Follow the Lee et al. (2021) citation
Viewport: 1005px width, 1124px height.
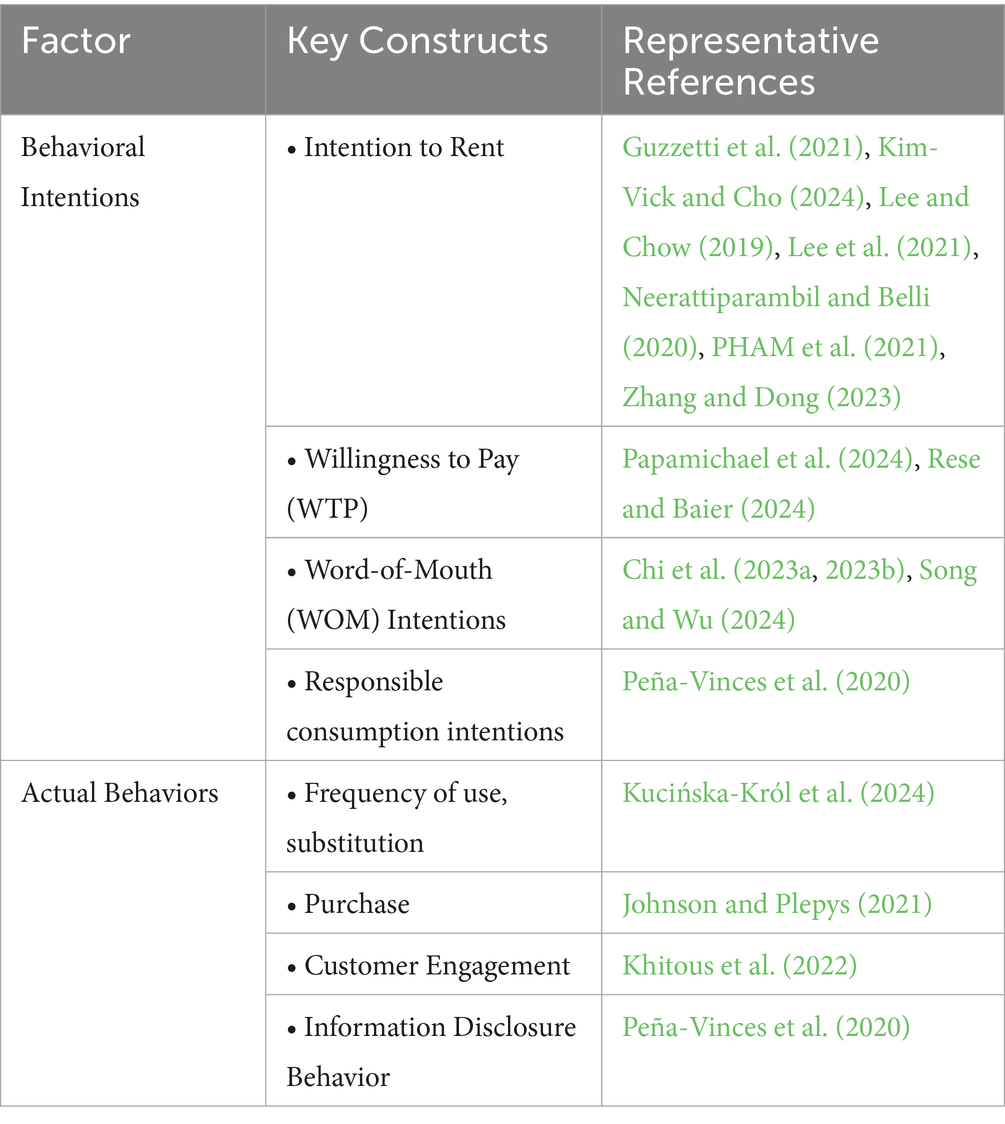click(880, 248)
